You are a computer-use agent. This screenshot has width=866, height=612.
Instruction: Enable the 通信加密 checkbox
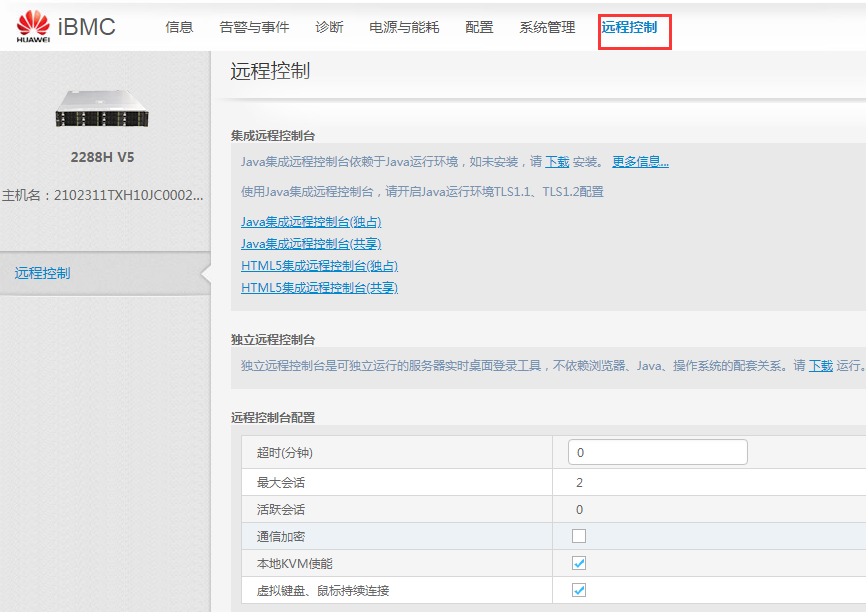click(579, 536)
